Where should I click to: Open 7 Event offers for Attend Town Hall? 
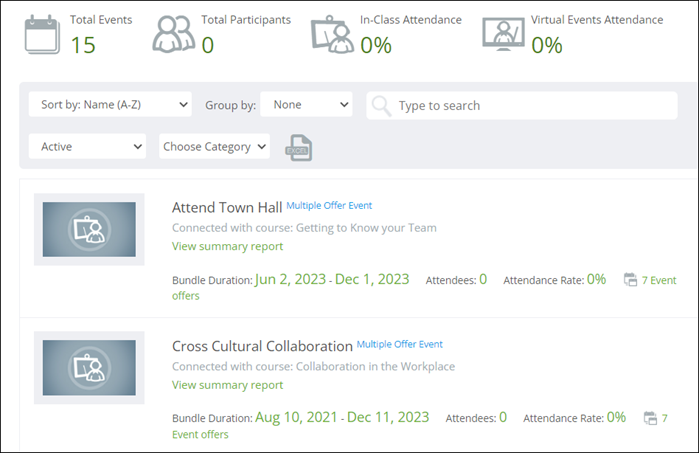point(659,280)
